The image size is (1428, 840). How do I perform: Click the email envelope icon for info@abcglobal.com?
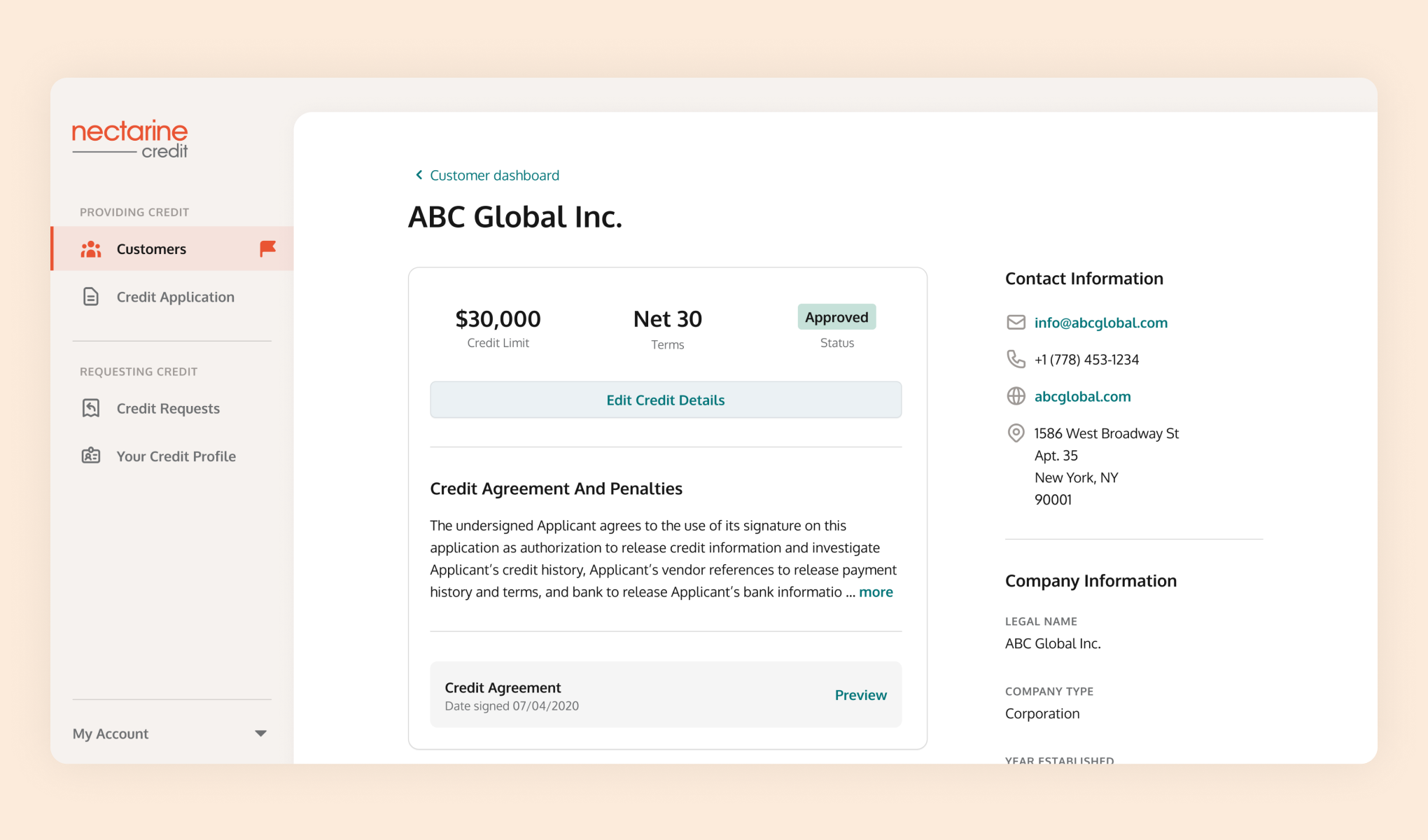1015,323
